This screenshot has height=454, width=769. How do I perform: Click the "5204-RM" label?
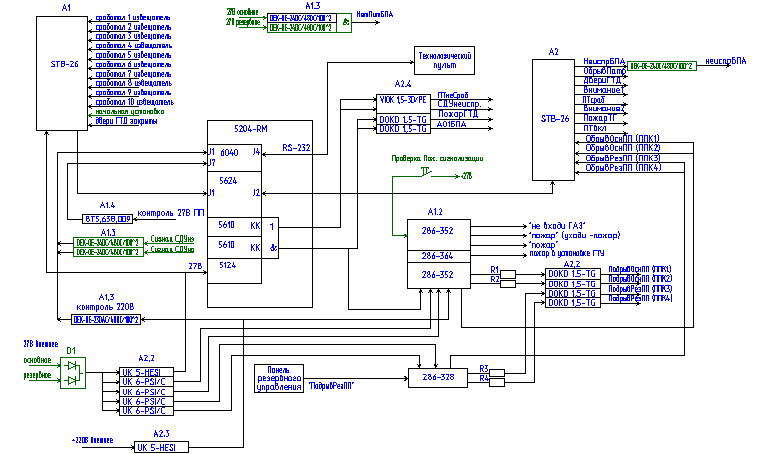point(251,129)
